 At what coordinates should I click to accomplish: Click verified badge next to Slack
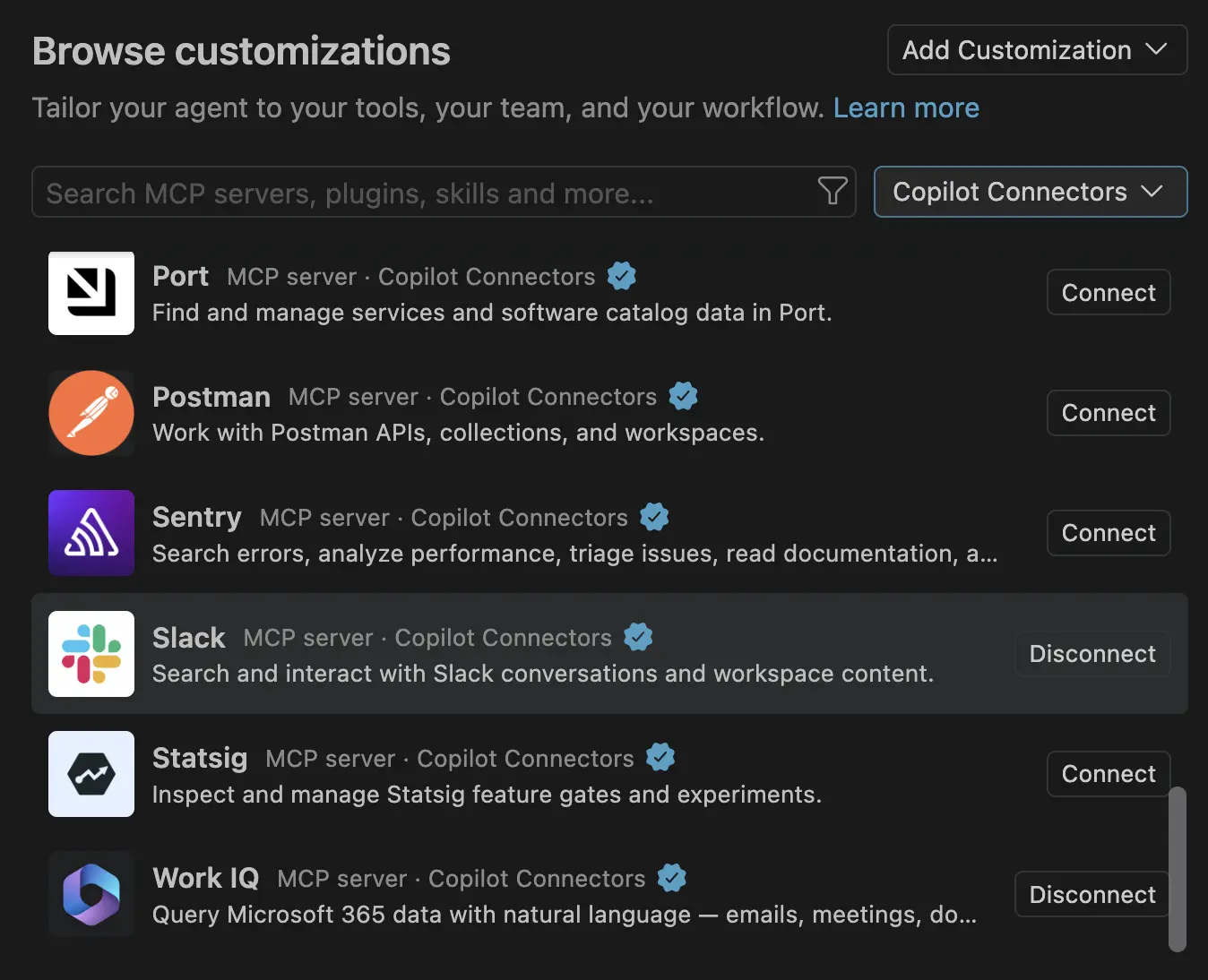click(638, 637)
